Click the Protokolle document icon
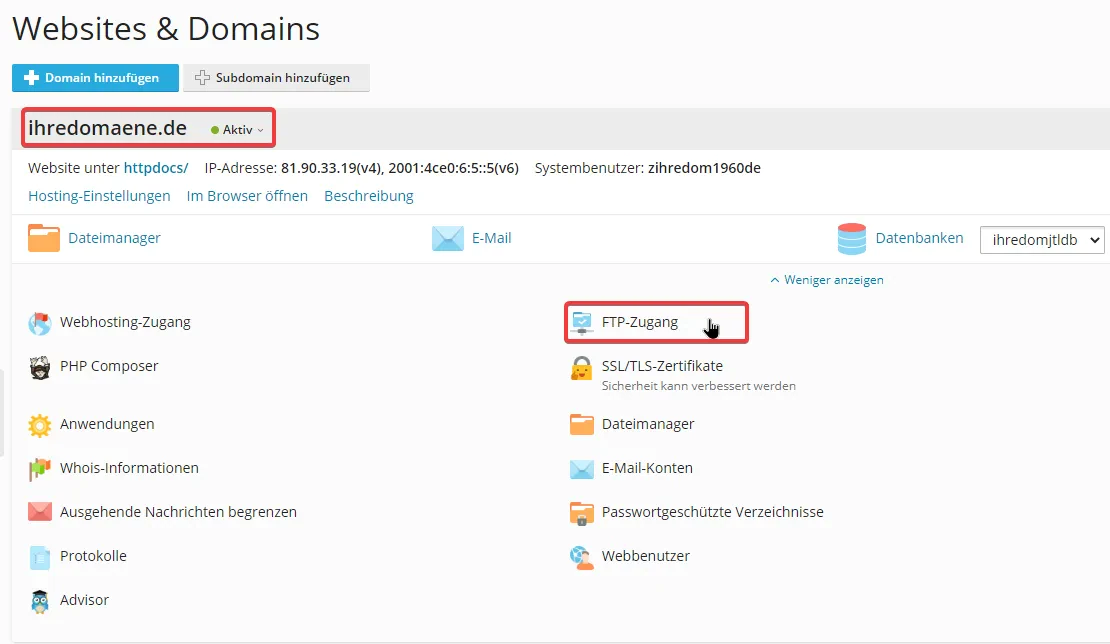The width and height of the screenshot is (1110, 644). pyautogui.click(x=40, y=557)
